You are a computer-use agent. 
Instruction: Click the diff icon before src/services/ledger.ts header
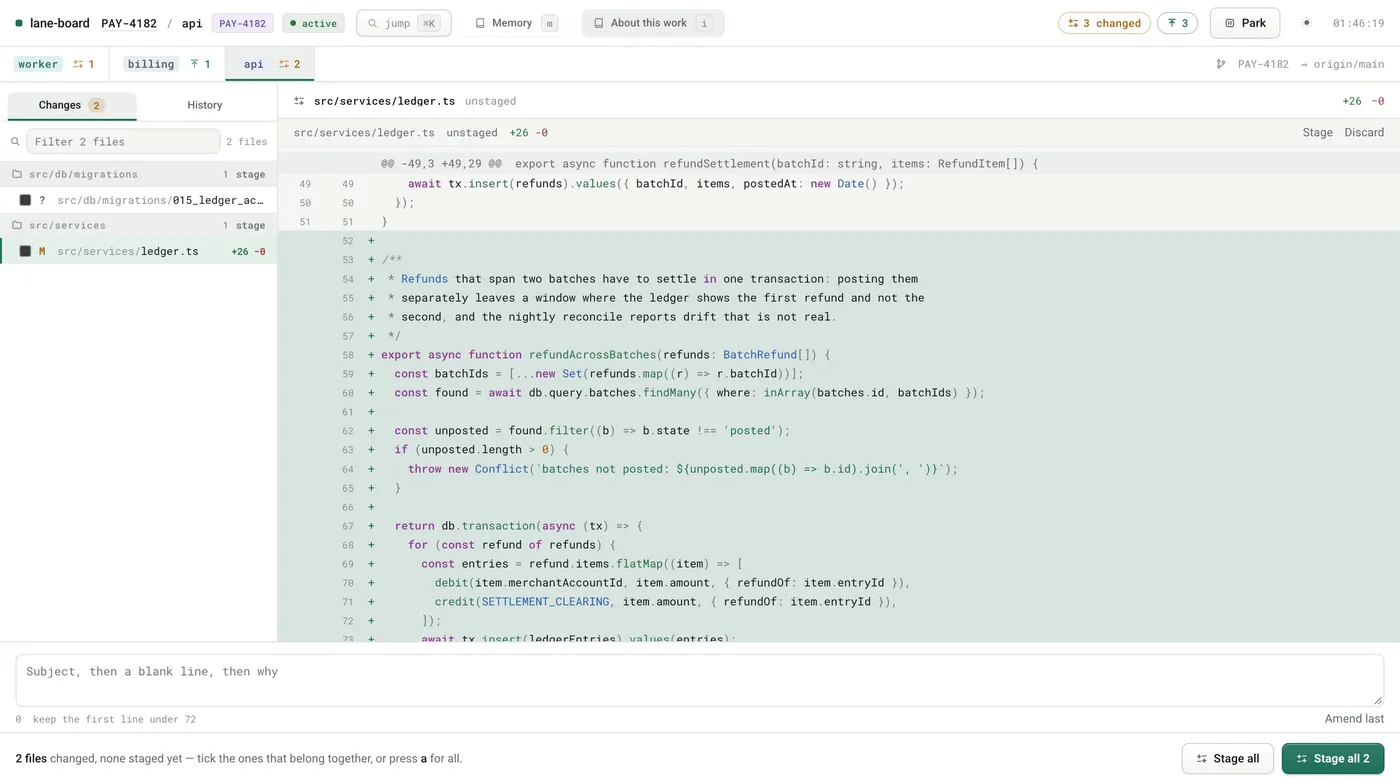tap(299, 101)
